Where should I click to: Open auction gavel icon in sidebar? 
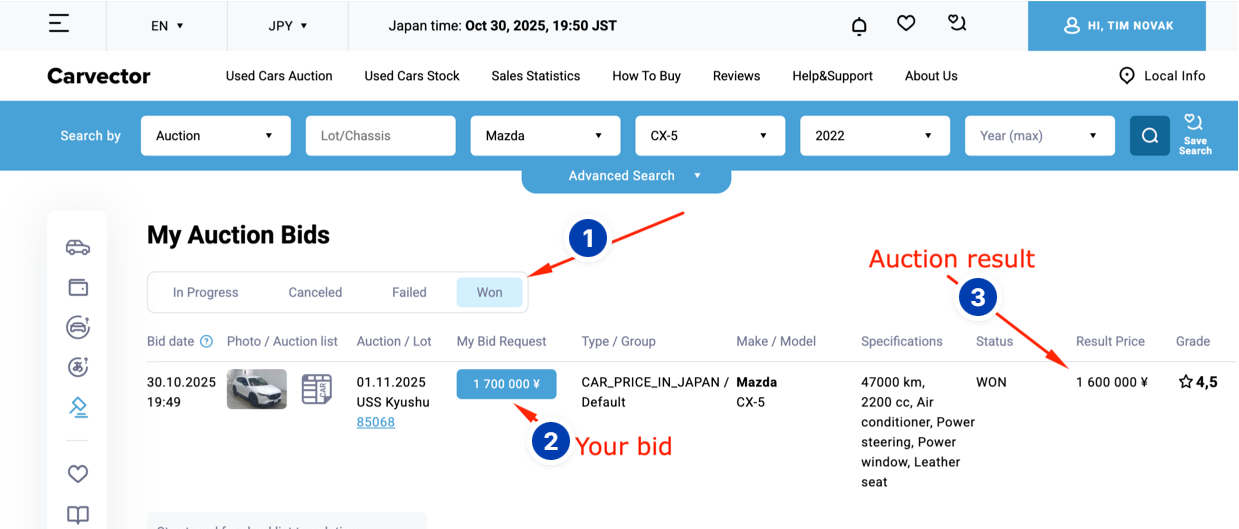point(78,407)
